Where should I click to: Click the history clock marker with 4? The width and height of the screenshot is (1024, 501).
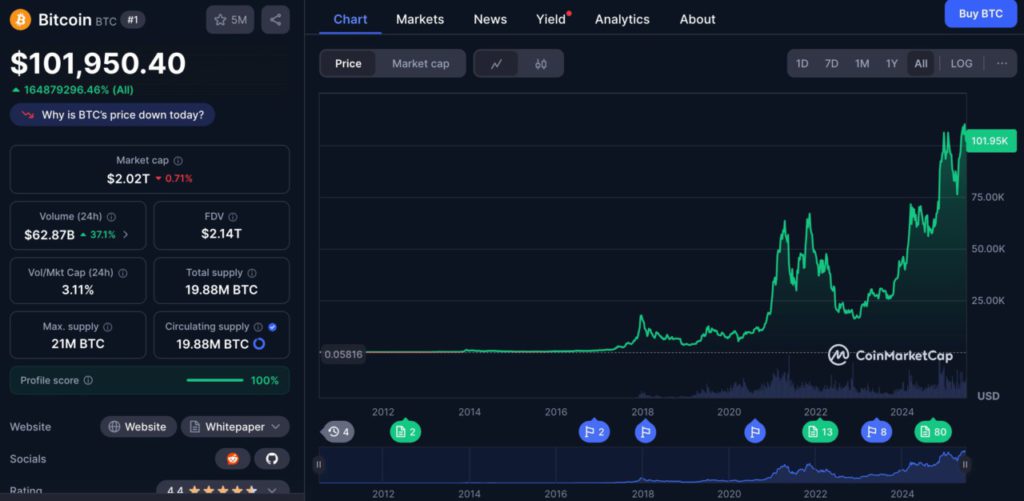[338, 432]
